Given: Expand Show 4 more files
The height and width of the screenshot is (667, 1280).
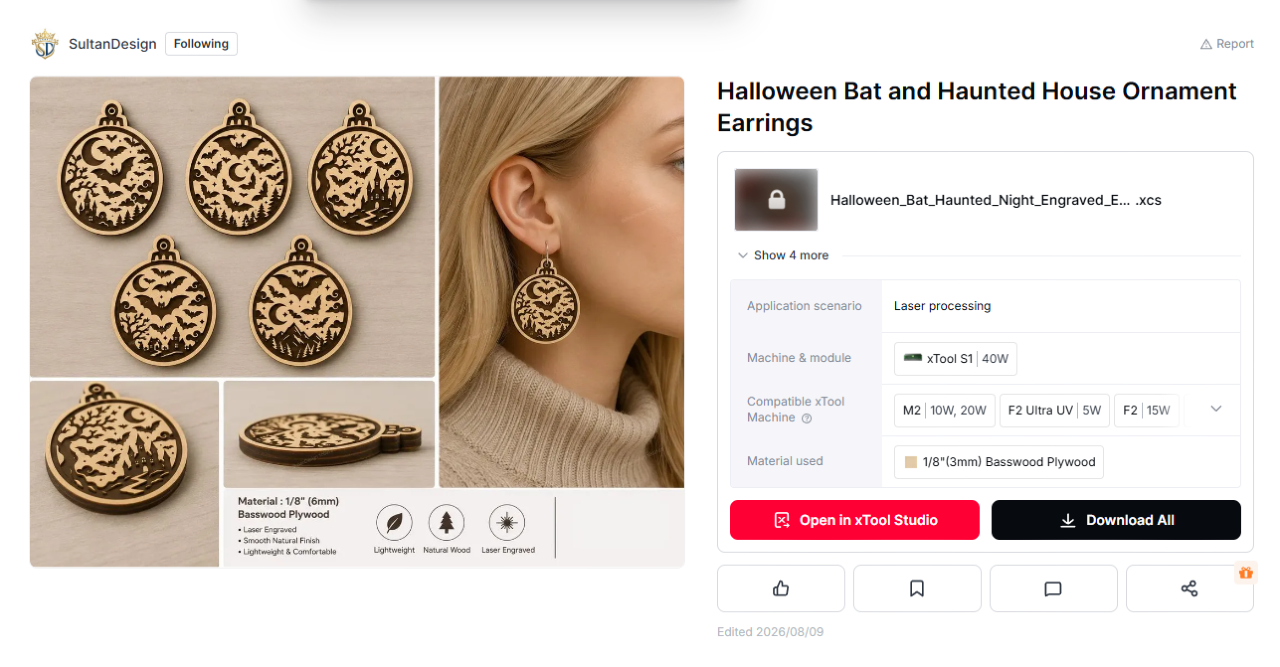Looking at the screenshot, I should click(x=783, y=255).
